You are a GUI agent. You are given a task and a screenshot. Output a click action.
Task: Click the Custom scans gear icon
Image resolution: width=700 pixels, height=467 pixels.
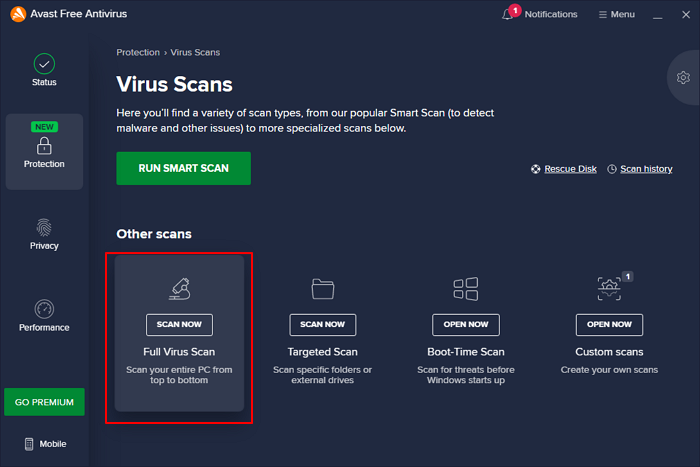[x=609, y=289]
